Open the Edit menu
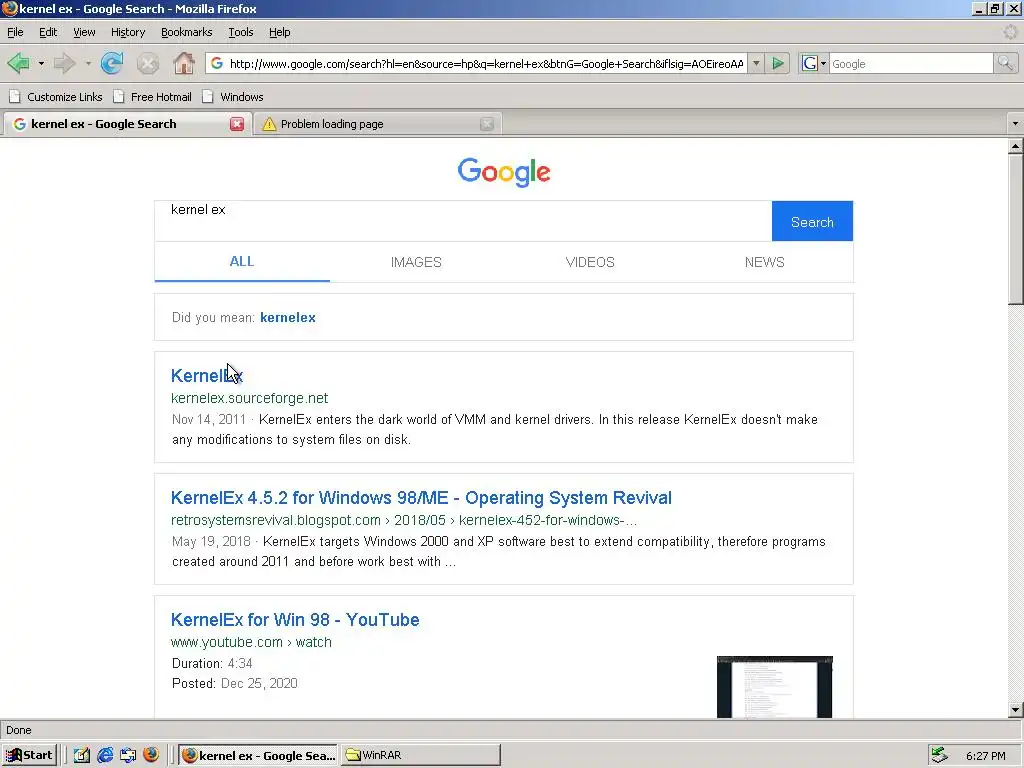Screen dimensions: 1024x768 click(48, 32)
